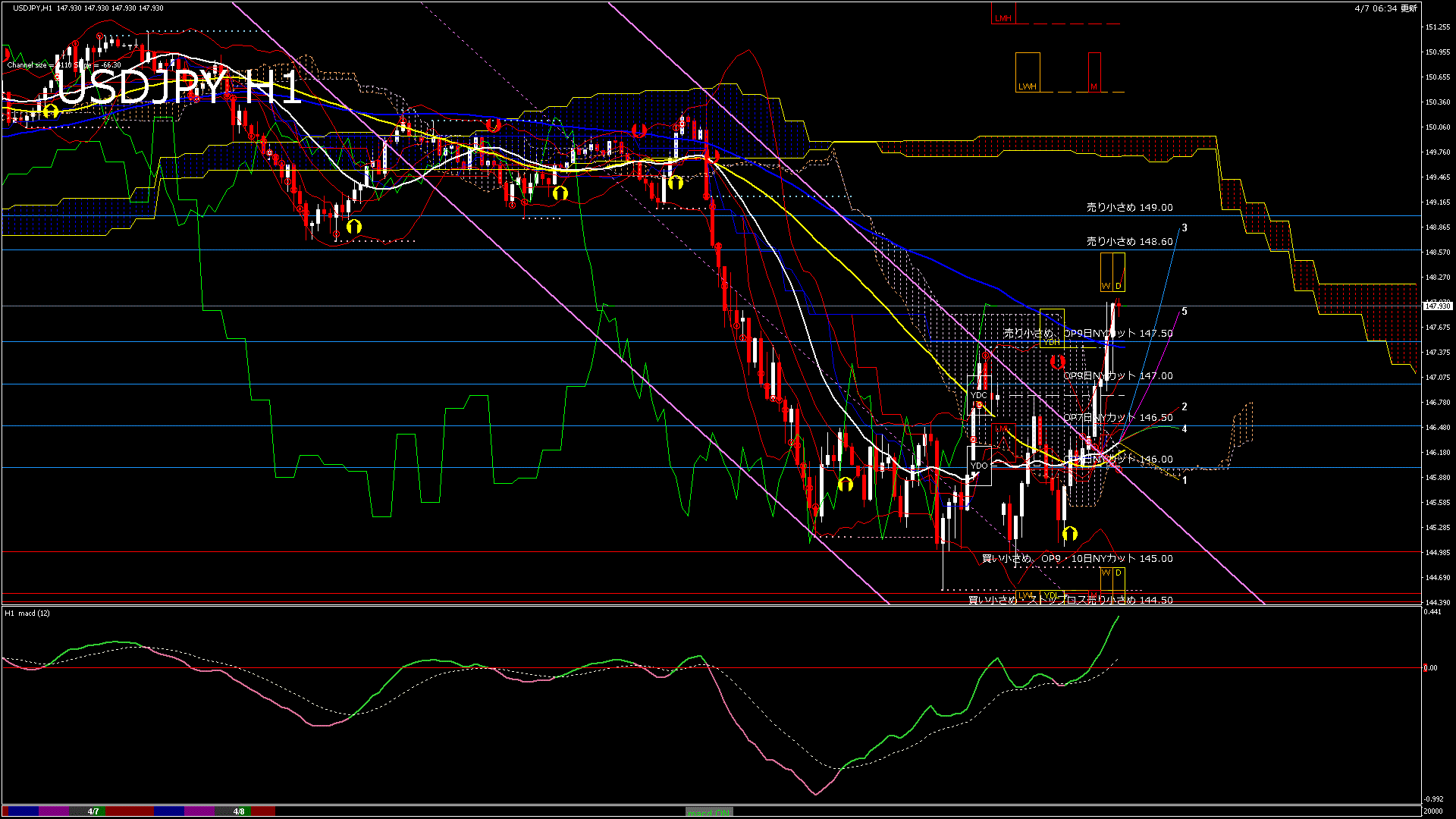Click the YDO label box

[x=979, y=466]
